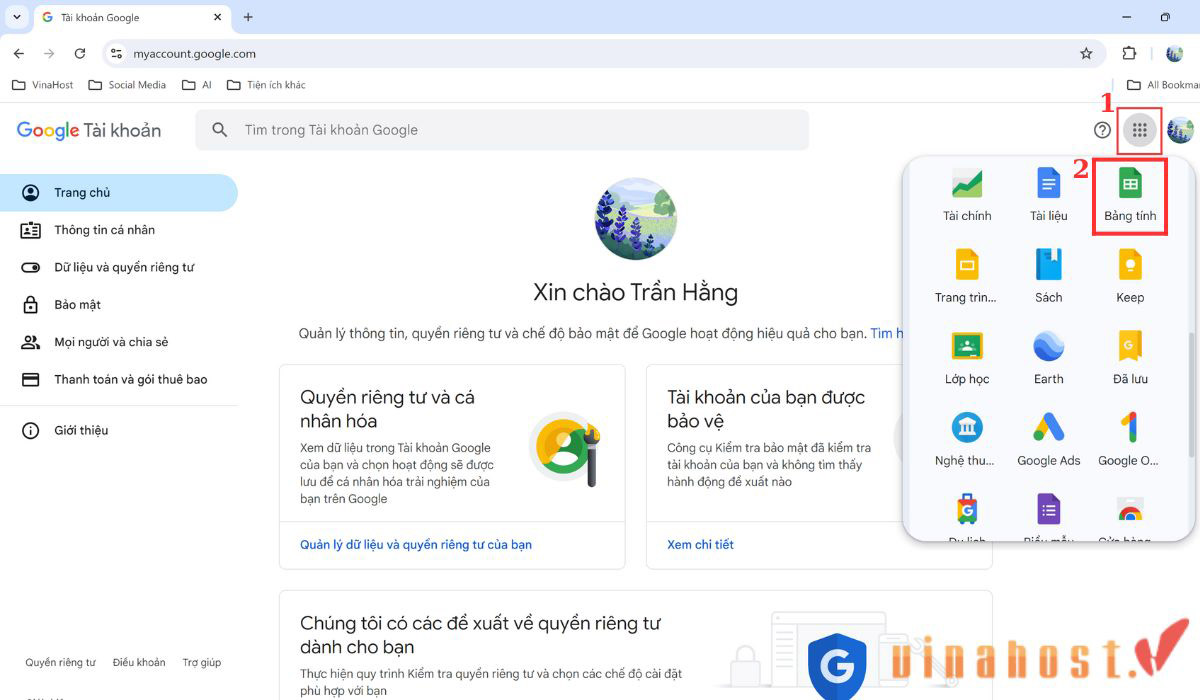Viewport: 1200px width, 700px height.
Task: Open Tài chính (Finance) app
Action: click(967, 195)
